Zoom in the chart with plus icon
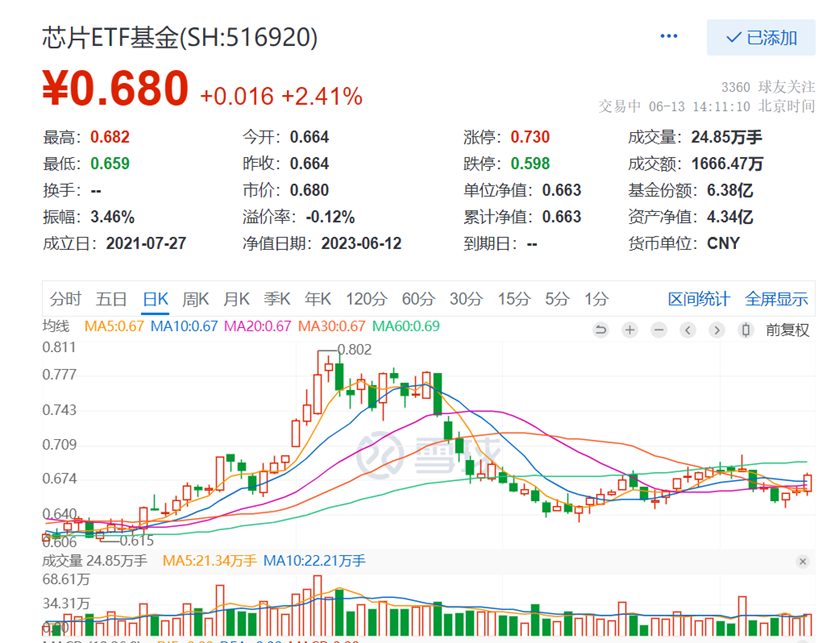The width and height of the screenshot is (831, 643). [630, 330]
